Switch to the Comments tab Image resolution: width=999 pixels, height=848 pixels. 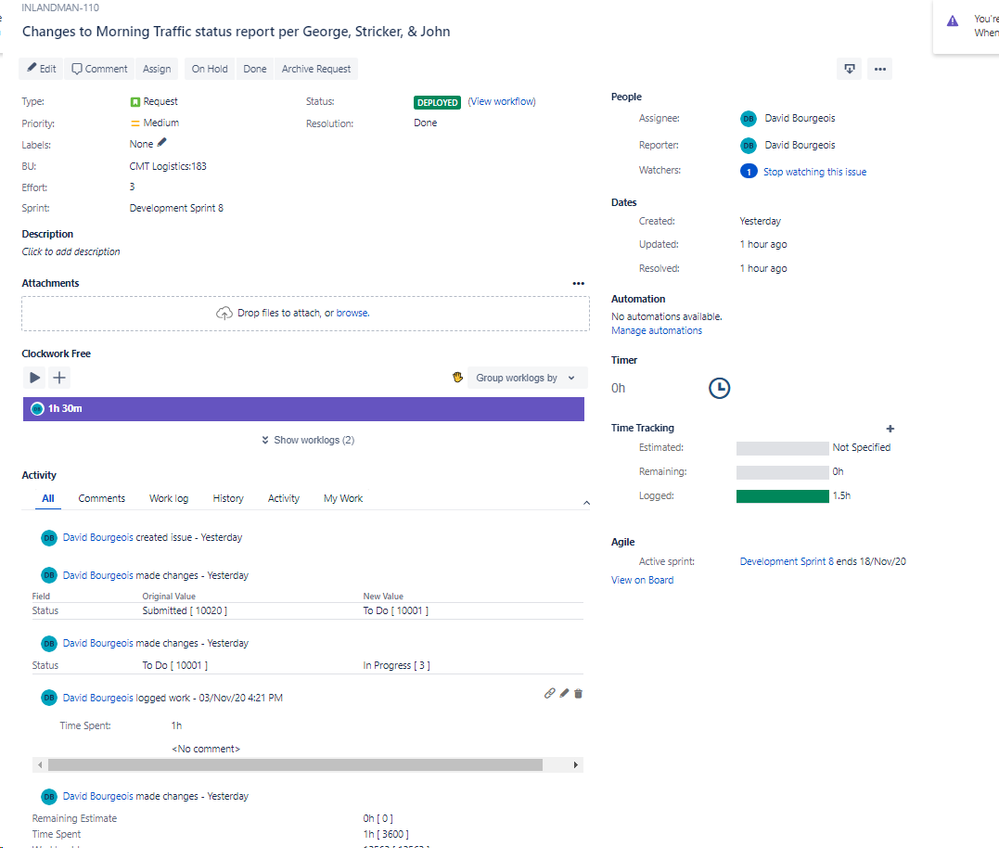[x=102, y=498]
